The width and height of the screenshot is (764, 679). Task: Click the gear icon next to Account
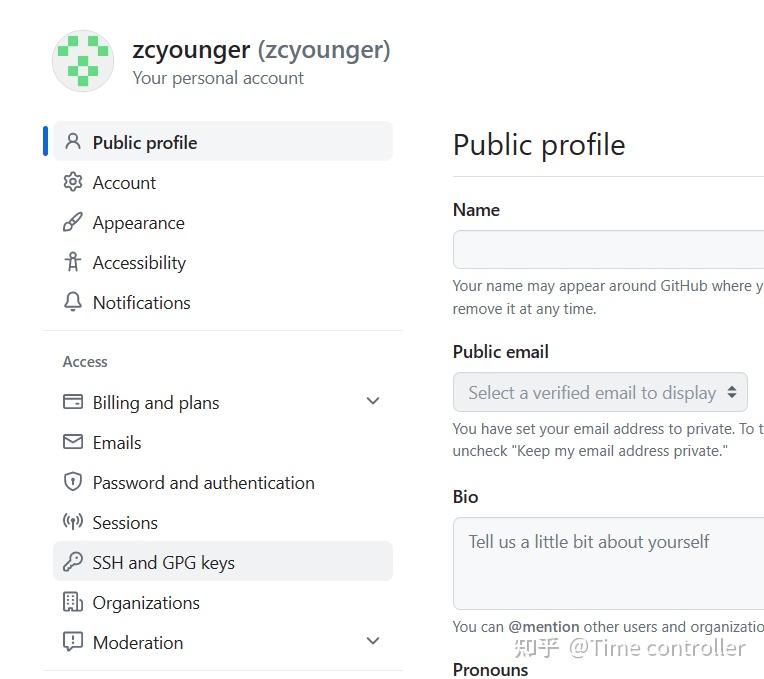[72, 182]
